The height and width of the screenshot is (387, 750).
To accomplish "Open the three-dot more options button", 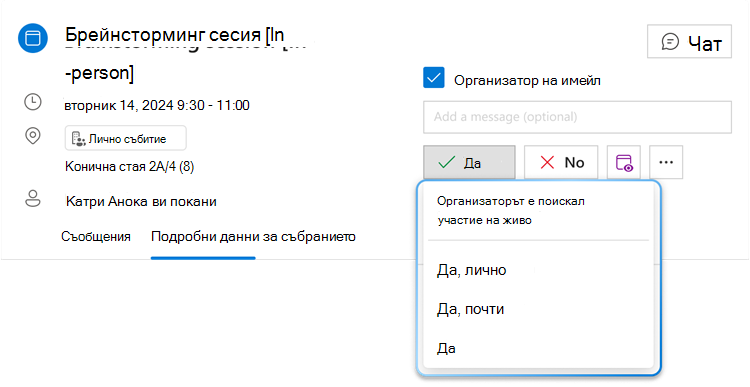I will coord(666,163).
